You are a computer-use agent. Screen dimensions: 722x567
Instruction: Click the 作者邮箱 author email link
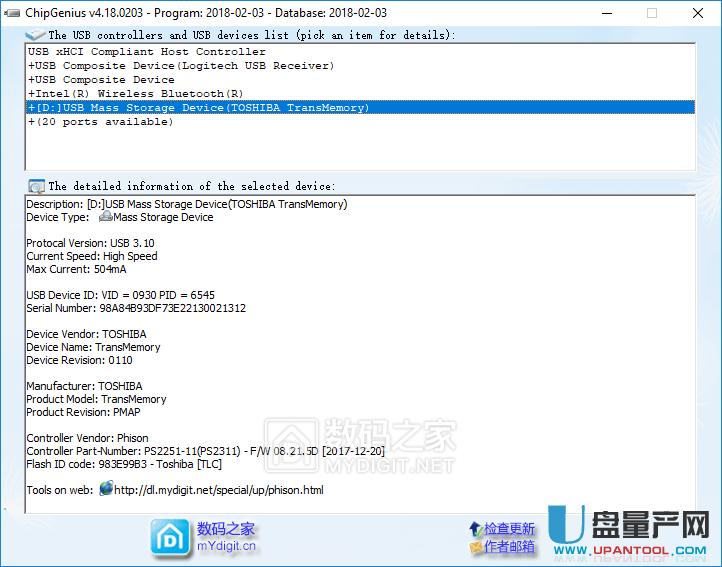tap(510, 547)
